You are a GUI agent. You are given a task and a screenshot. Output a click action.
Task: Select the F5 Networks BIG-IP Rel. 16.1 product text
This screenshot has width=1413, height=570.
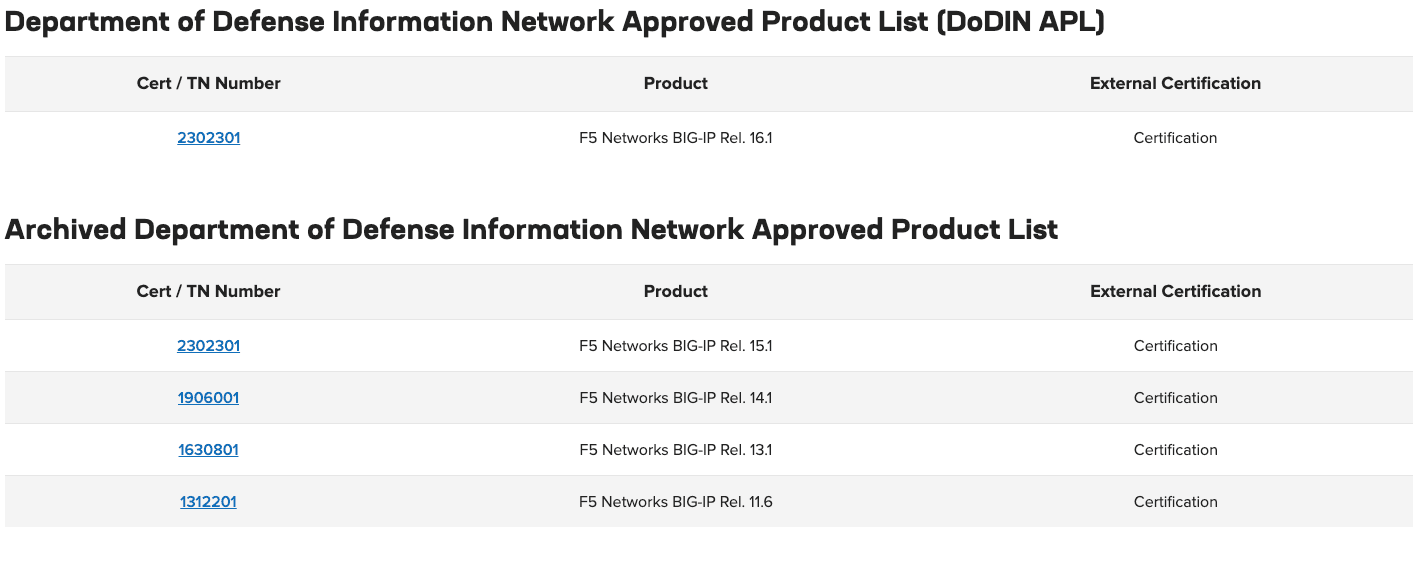675,138
